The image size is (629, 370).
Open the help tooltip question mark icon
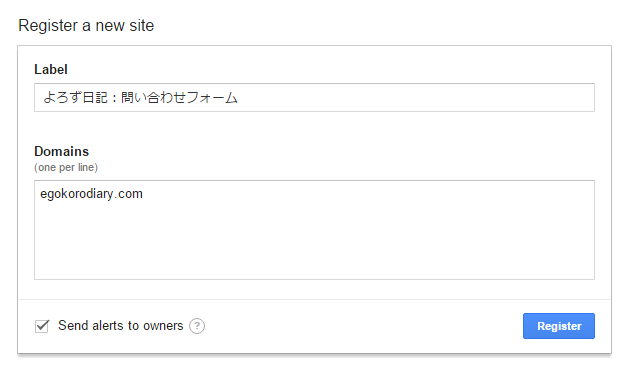pyautogui.click(x=197, y=326)
